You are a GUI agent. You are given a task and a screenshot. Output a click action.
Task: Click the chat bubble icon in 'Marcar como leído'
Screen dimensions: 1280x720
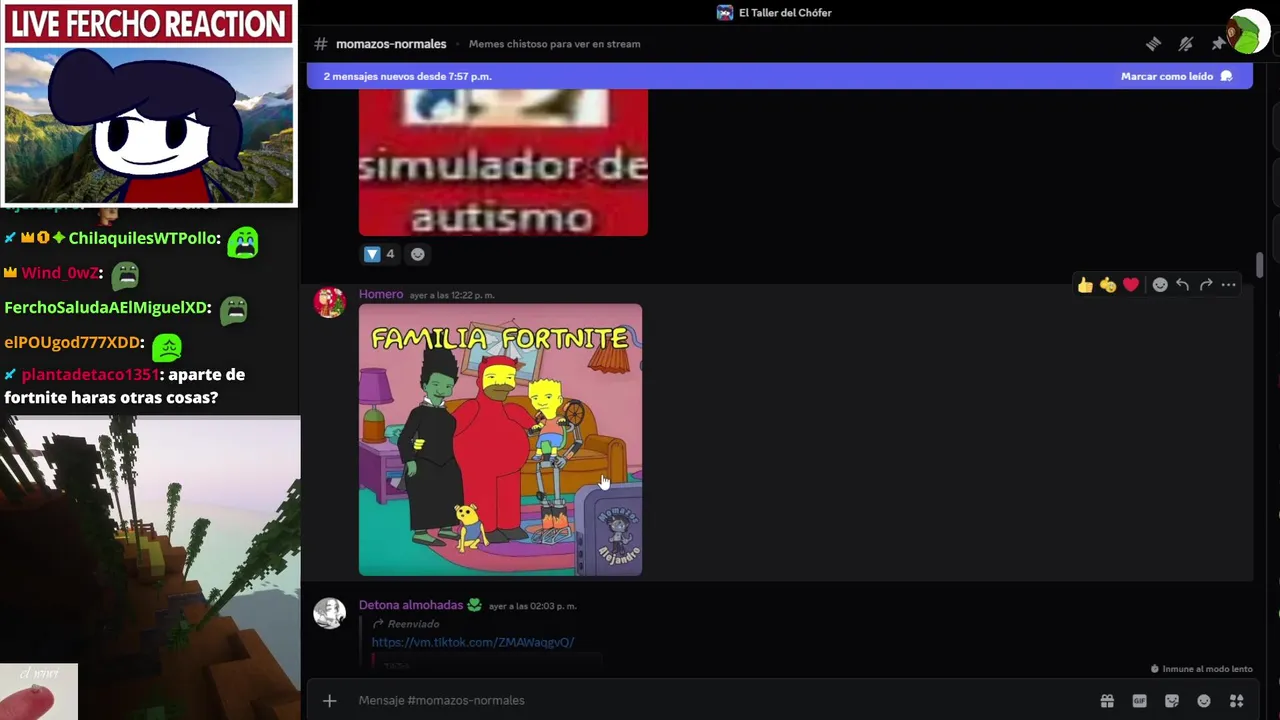coord(1227,76)
